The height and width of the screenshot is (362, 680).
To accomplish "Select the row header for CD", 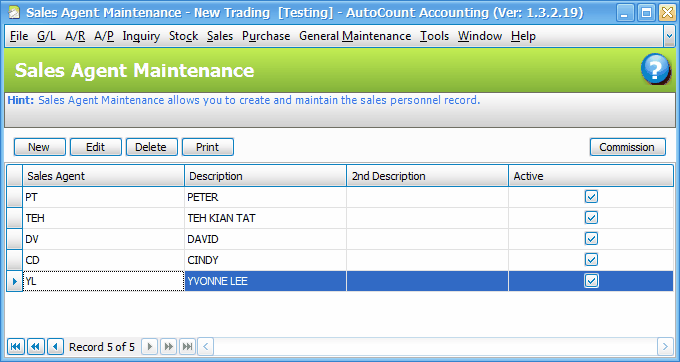I will pos(14,260).
